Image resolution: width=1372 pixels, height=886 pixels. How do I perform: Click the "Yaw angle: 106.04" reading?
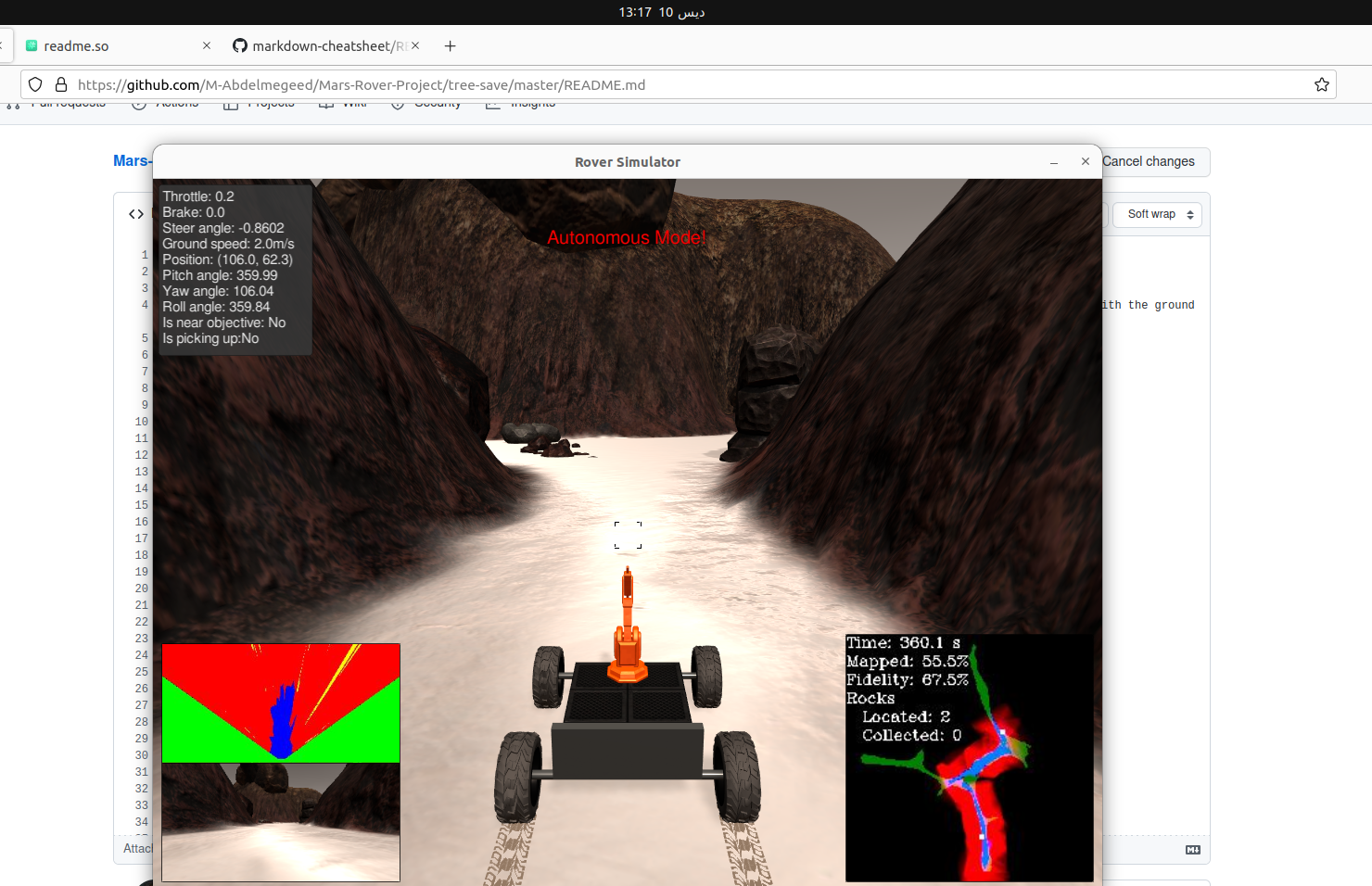(x=218, y=291)
